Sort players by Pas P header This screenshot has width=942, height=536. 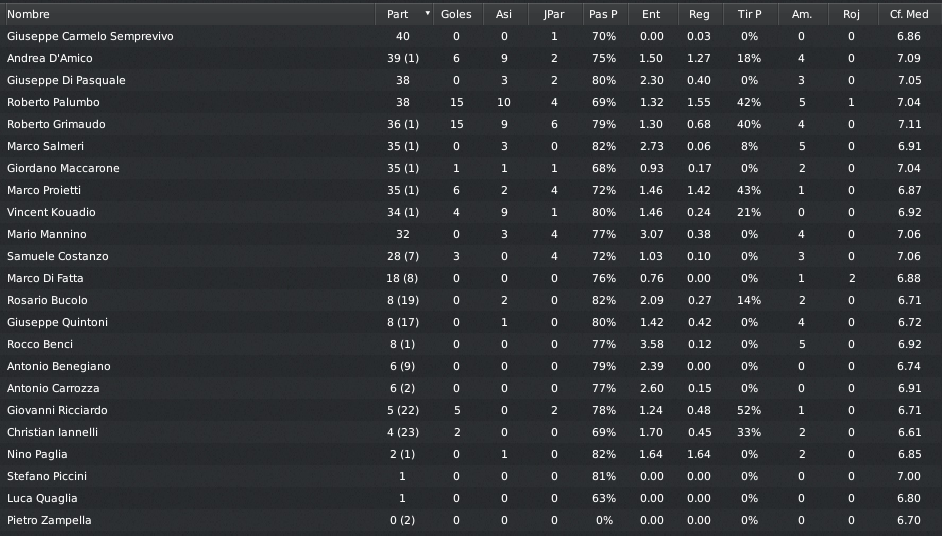[603, 14]
